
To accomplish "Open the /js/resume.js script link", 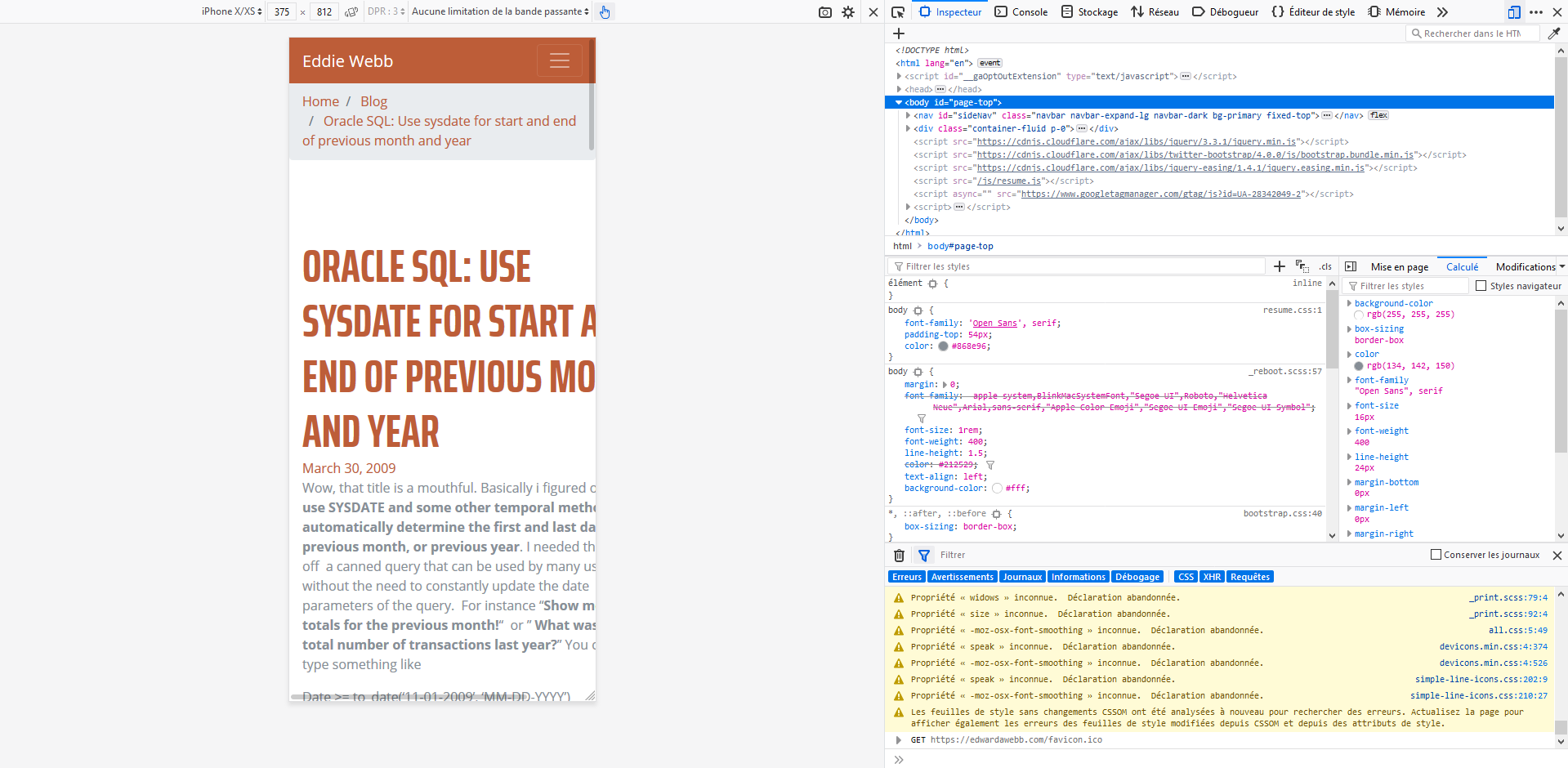I will pyautogui.click(x=1010, y=181).
